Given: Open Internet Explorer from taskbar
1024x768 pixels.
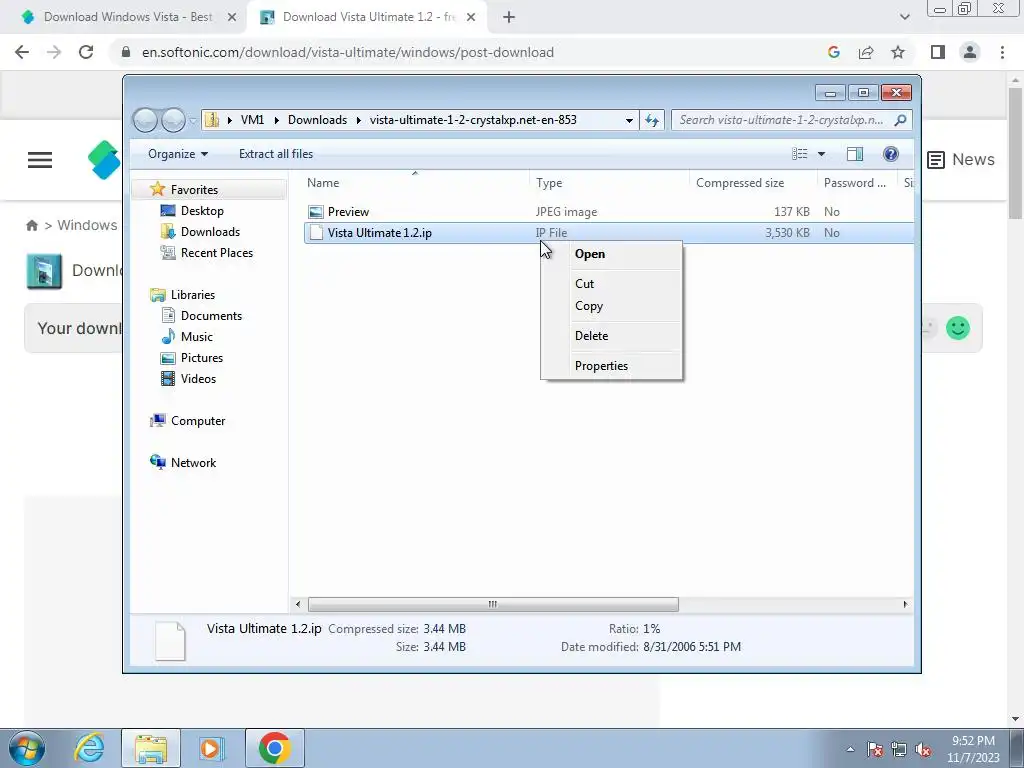Looking at the screenshot, I should [89, 748].
